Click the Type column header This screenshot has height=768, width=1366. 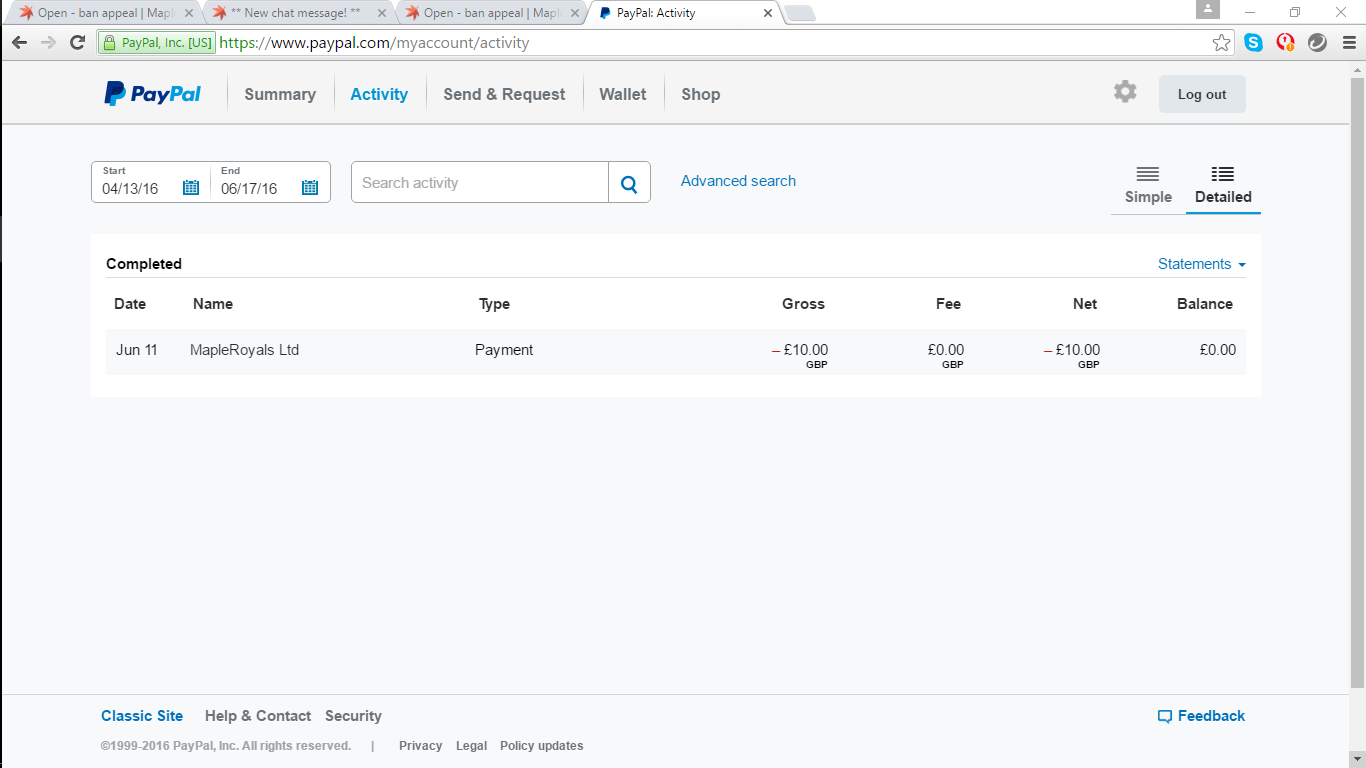(494, 304)
